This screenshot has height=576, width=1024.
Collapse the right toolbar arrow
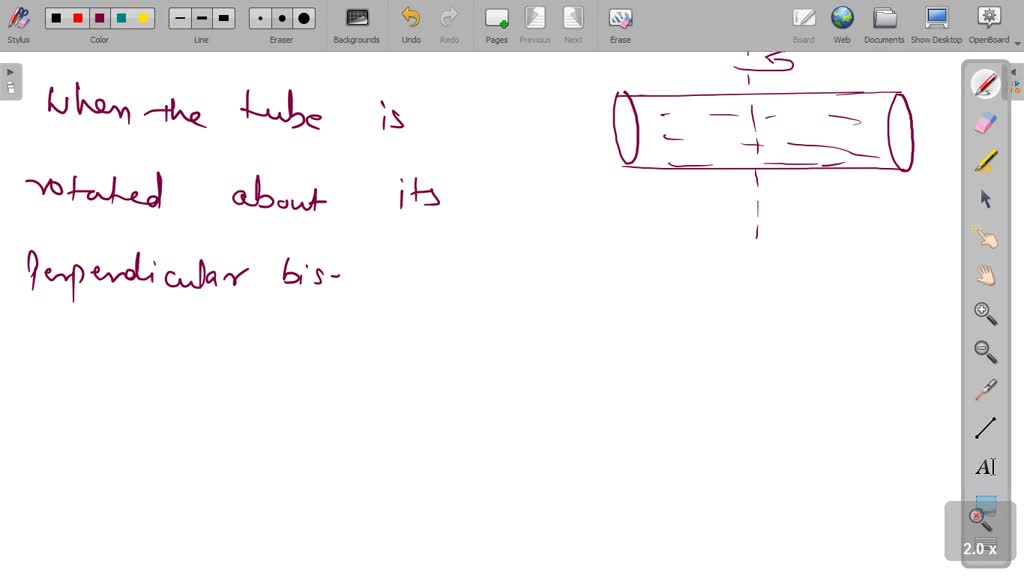1014,72
